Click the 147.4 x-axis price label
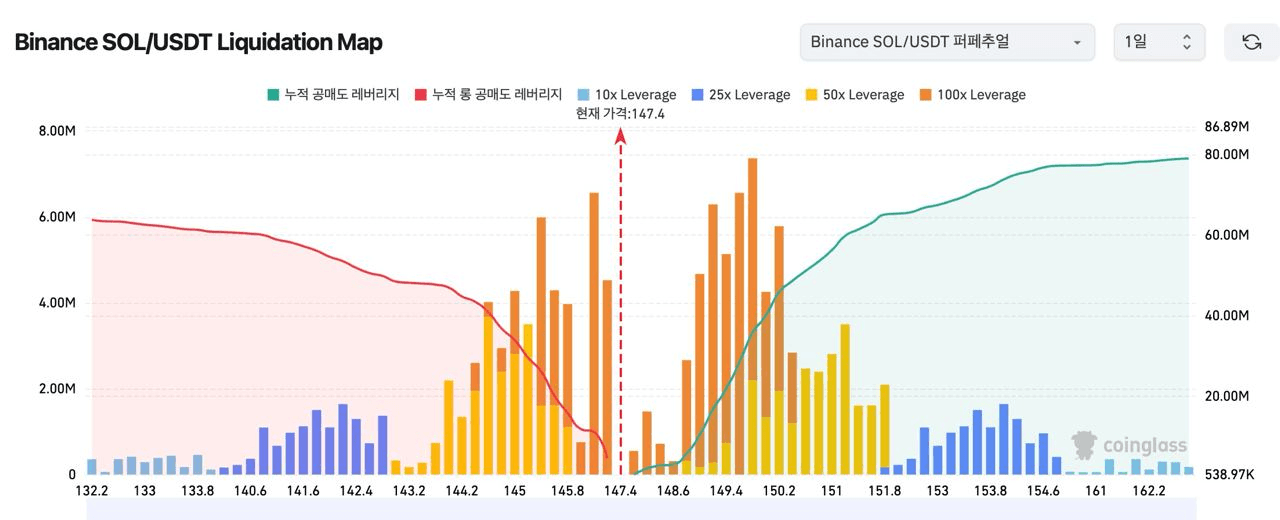The image size is (1280, 520). [621, 491]
